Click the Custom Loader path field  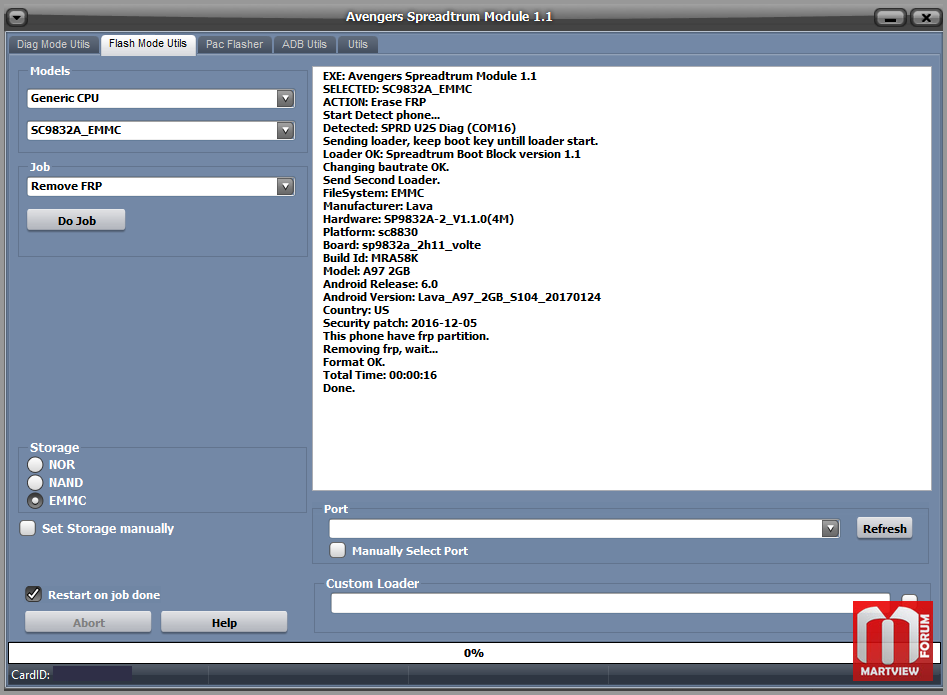610,603
